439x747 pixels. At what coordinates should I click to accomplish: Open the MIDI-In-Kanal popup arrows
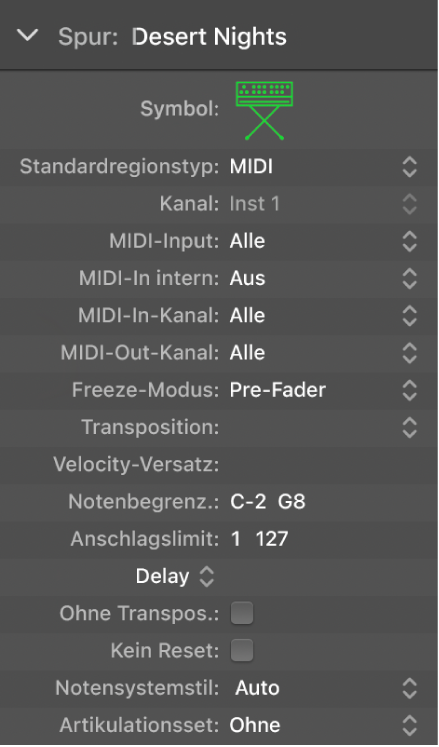coord(409,315)
